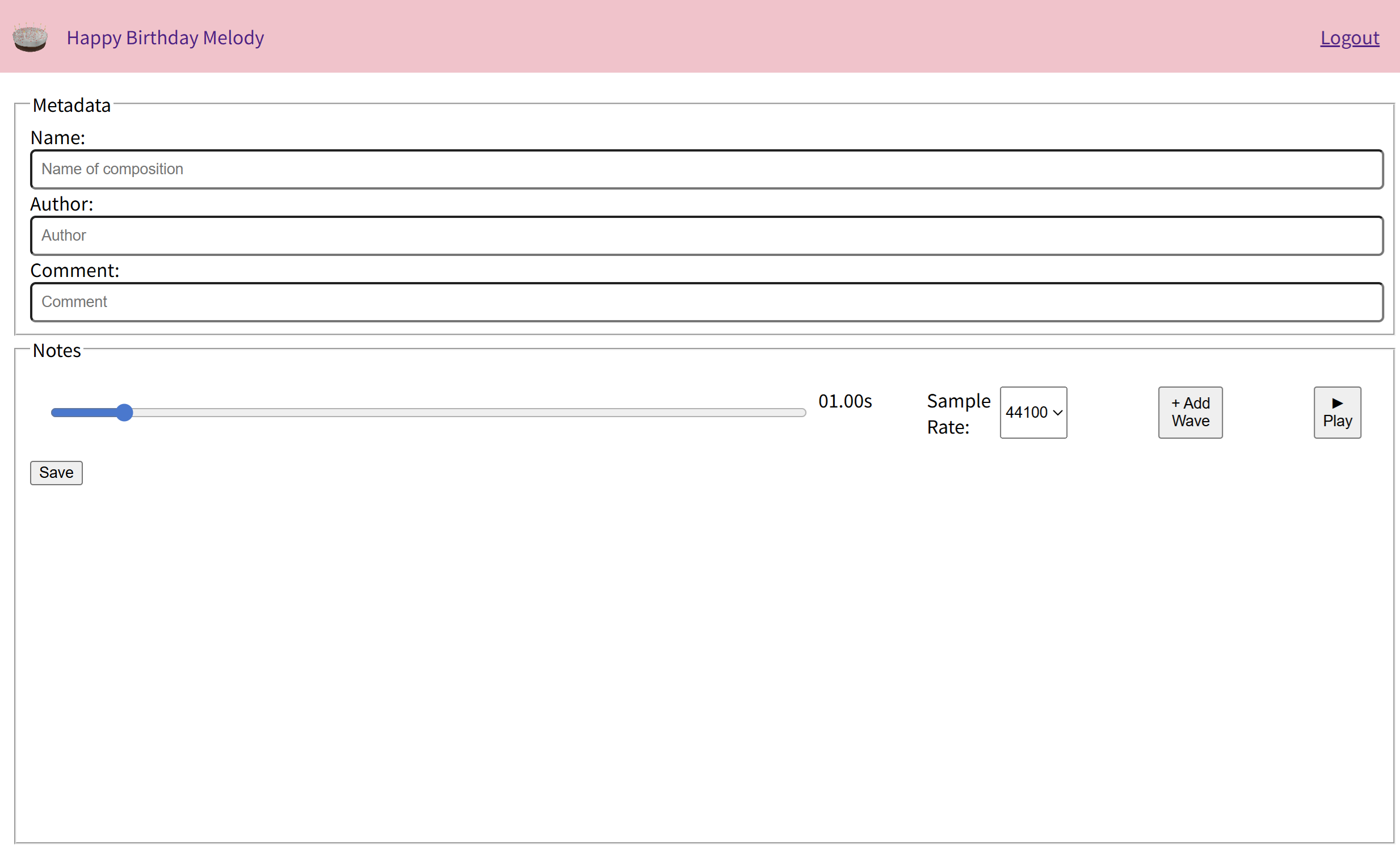Open the Happy Birthday Melody title link
This screenshot has height=853, width=1400.
(165, 37)
